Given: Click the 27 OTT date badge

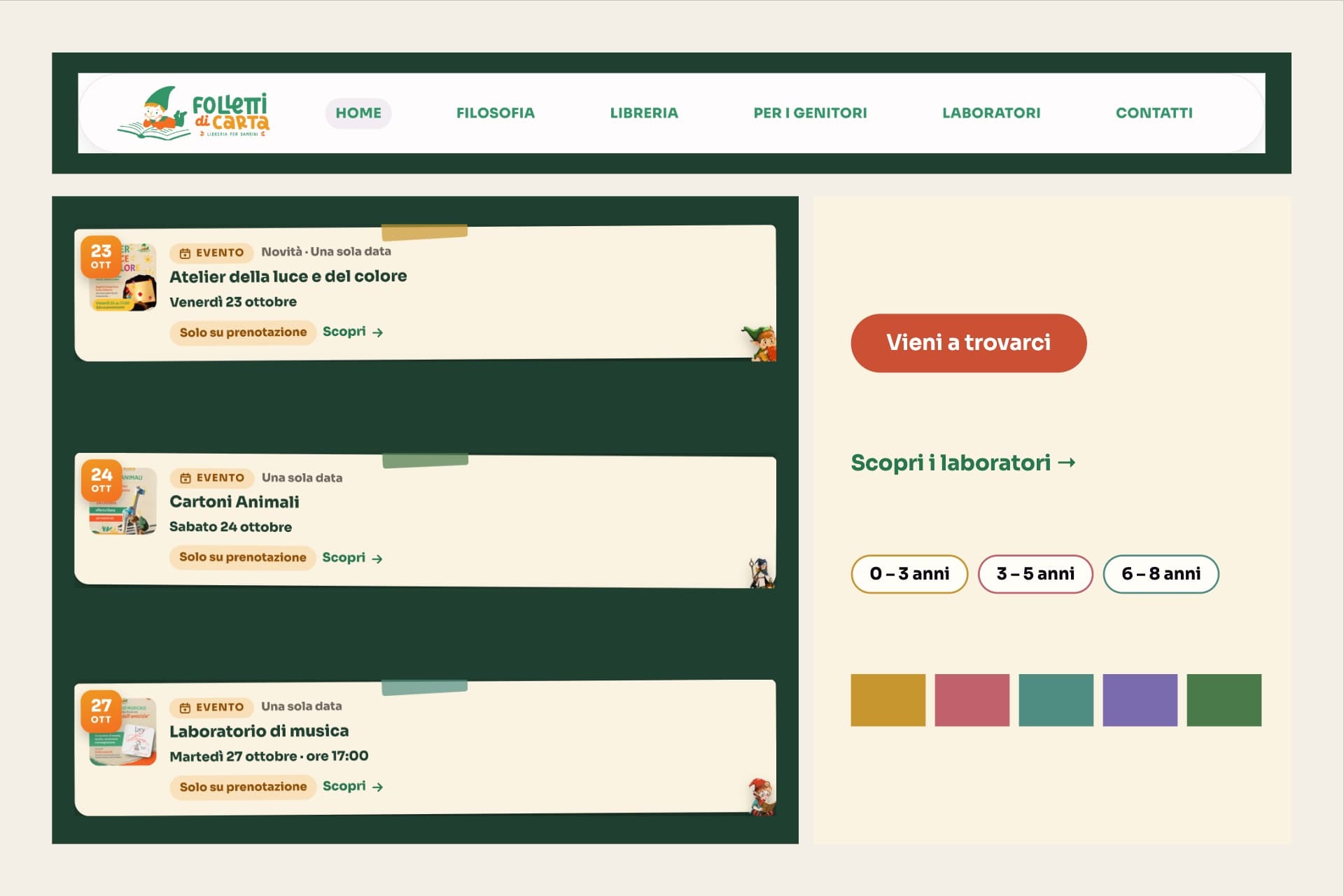Looking at the screenshot, I should (x=101, y=710).
